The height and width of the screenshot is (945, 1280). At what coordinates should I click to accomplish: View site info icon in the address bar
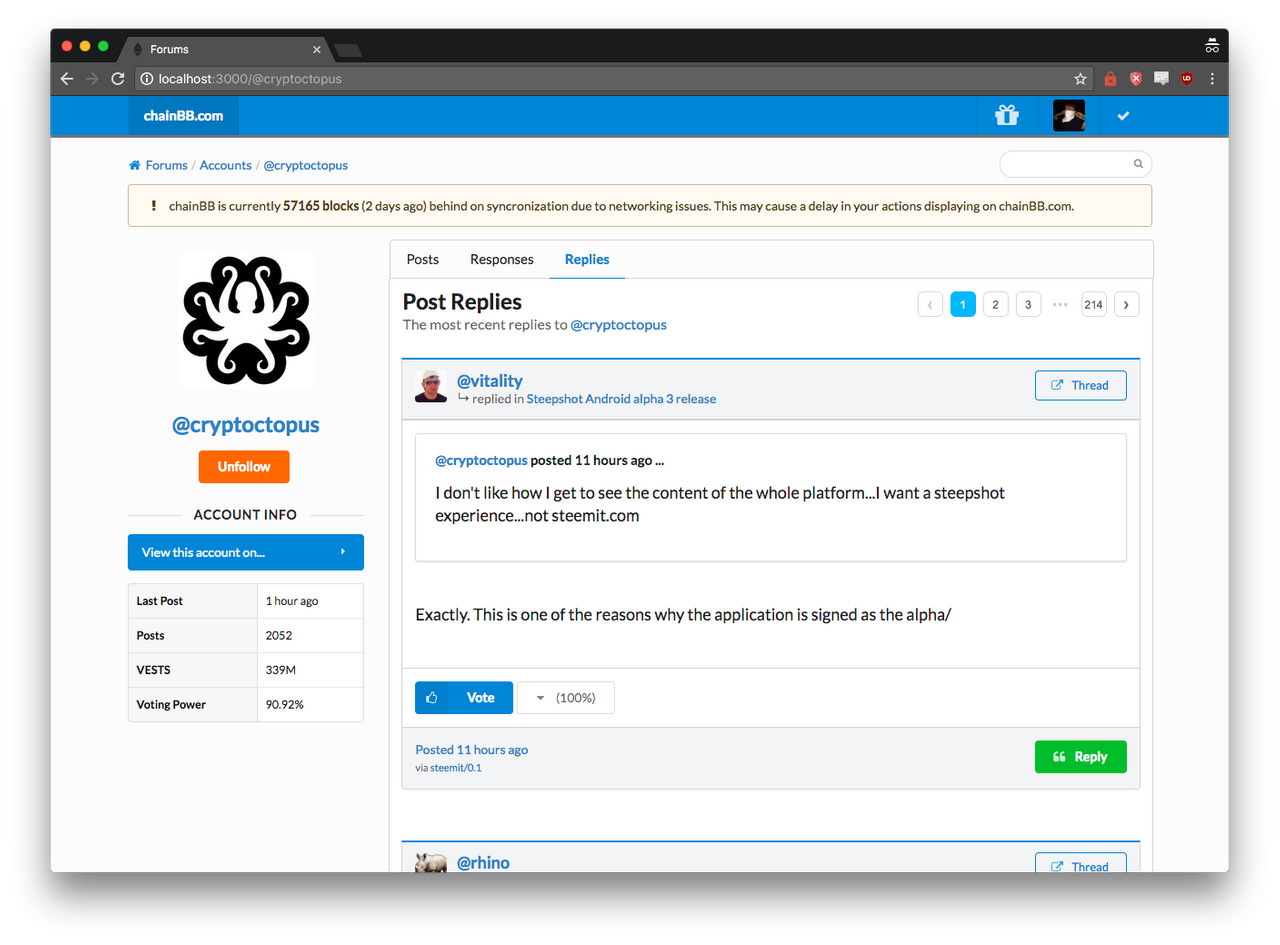coord(146,78)
